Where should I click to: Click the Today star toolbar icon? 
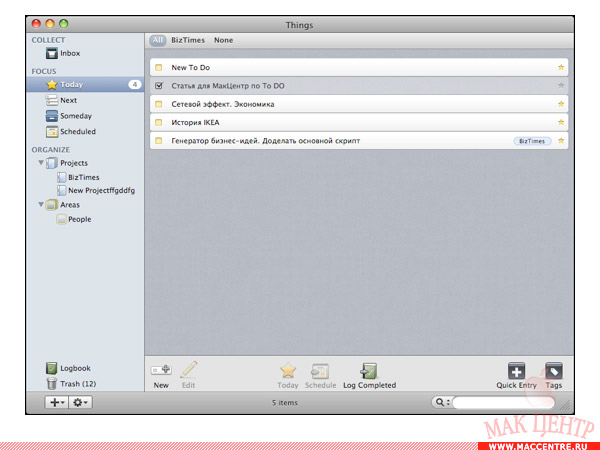[288, 370]
